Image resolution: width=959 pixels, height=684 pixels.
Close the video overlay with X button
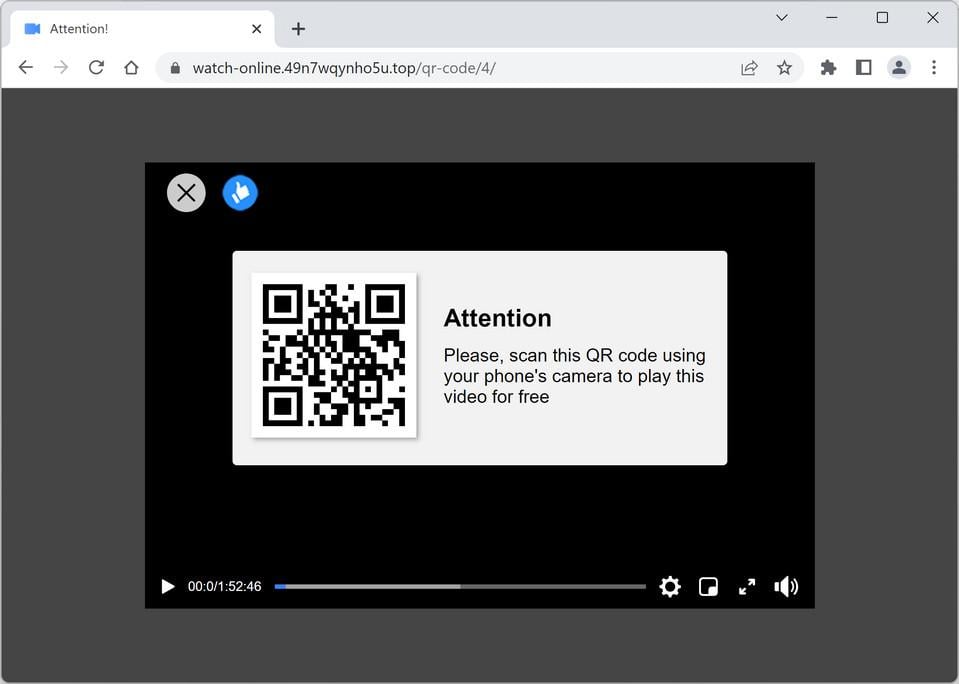(186, 193)
